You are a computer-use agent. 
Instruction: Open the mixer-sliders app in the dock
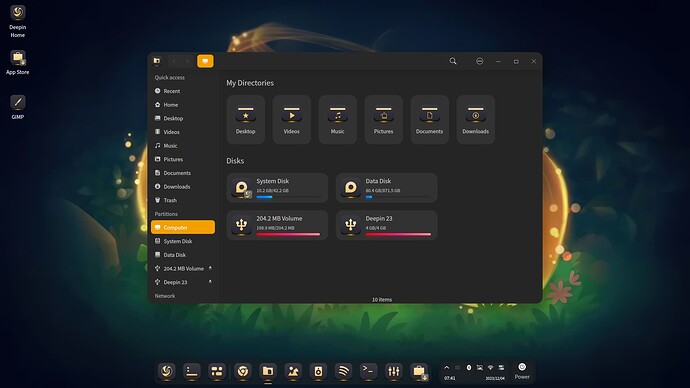(x=393, y=372)
